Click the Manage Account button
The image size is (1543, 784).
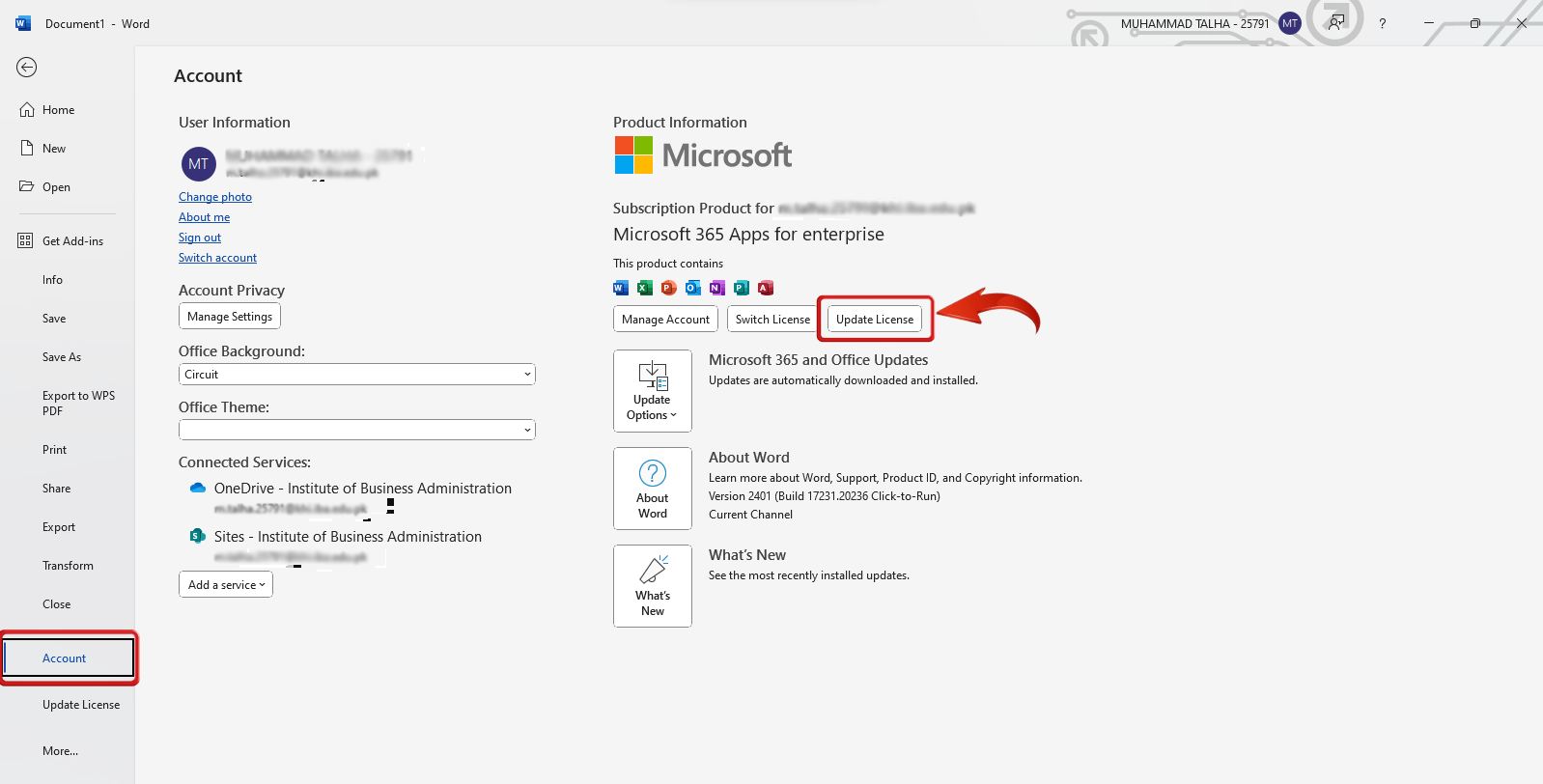pyautogui.click(x=665, y=320)
